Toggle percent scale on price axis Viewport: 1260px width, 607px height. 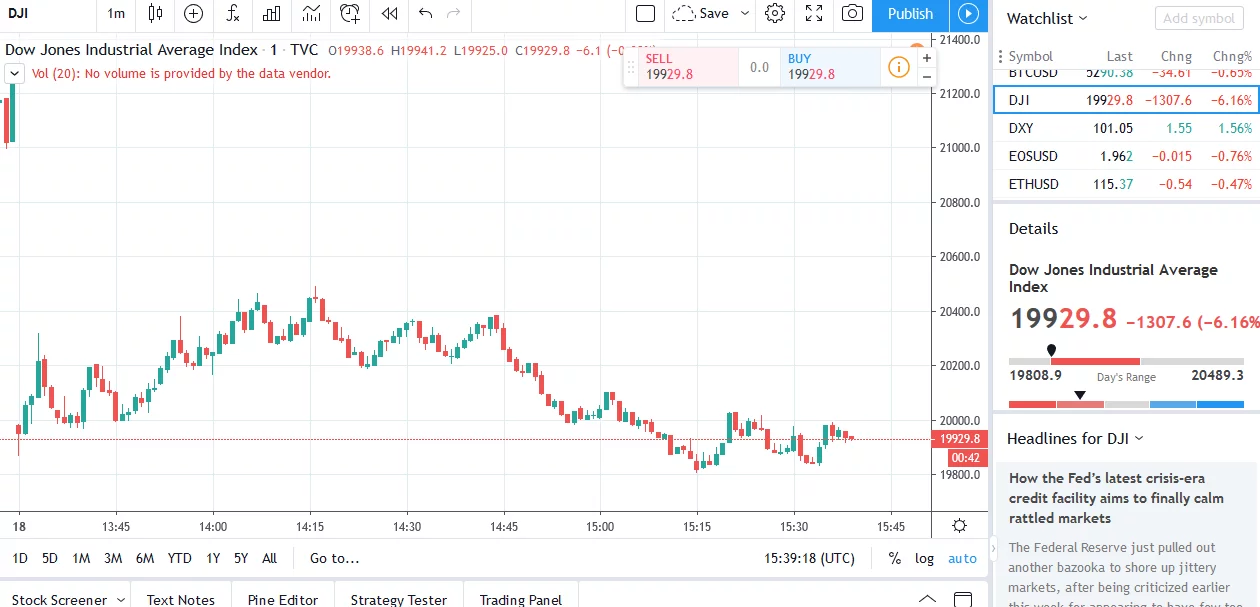tap(894, 559)
